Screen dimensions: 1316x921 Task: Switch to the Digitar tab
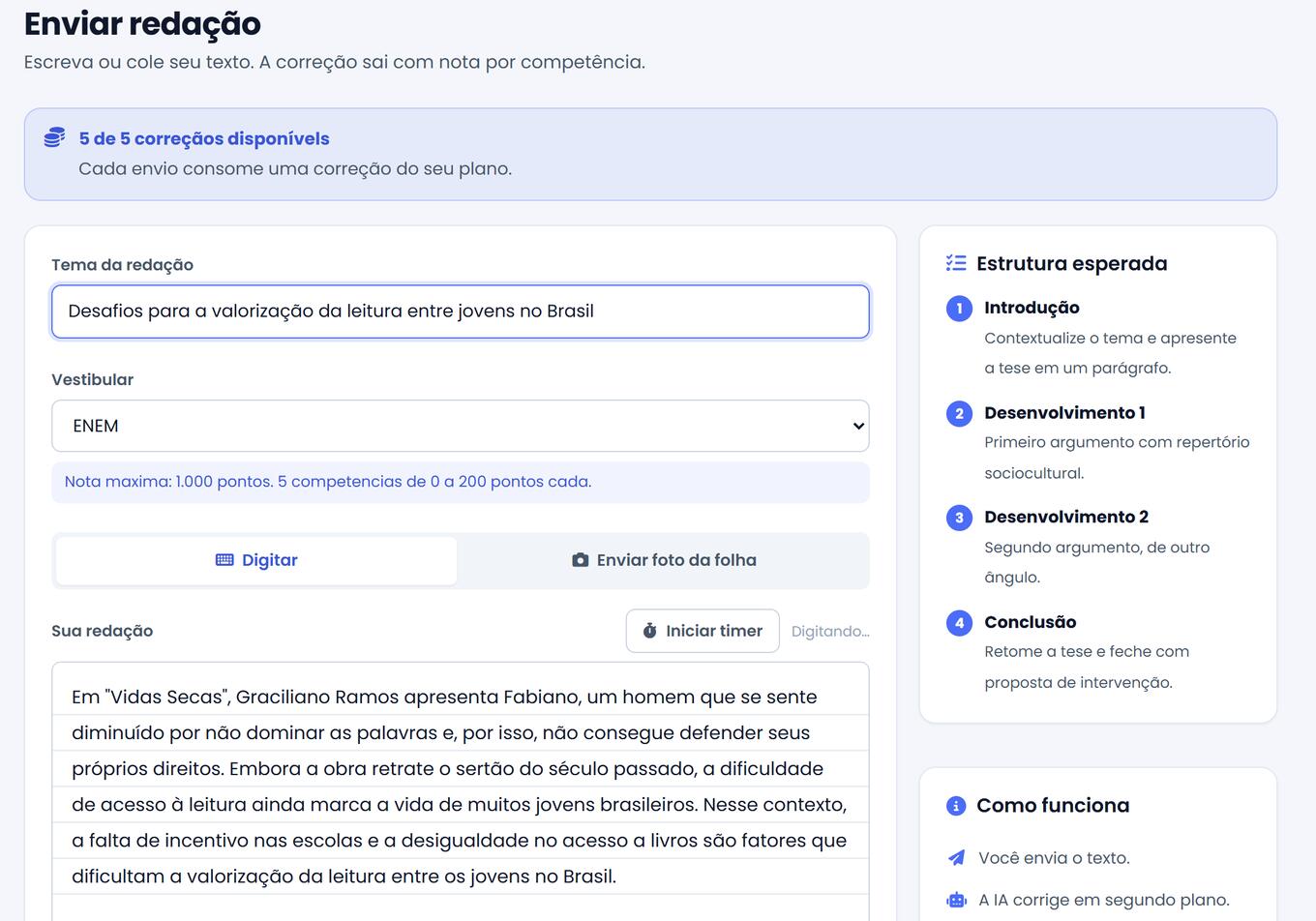click(256, 560)
